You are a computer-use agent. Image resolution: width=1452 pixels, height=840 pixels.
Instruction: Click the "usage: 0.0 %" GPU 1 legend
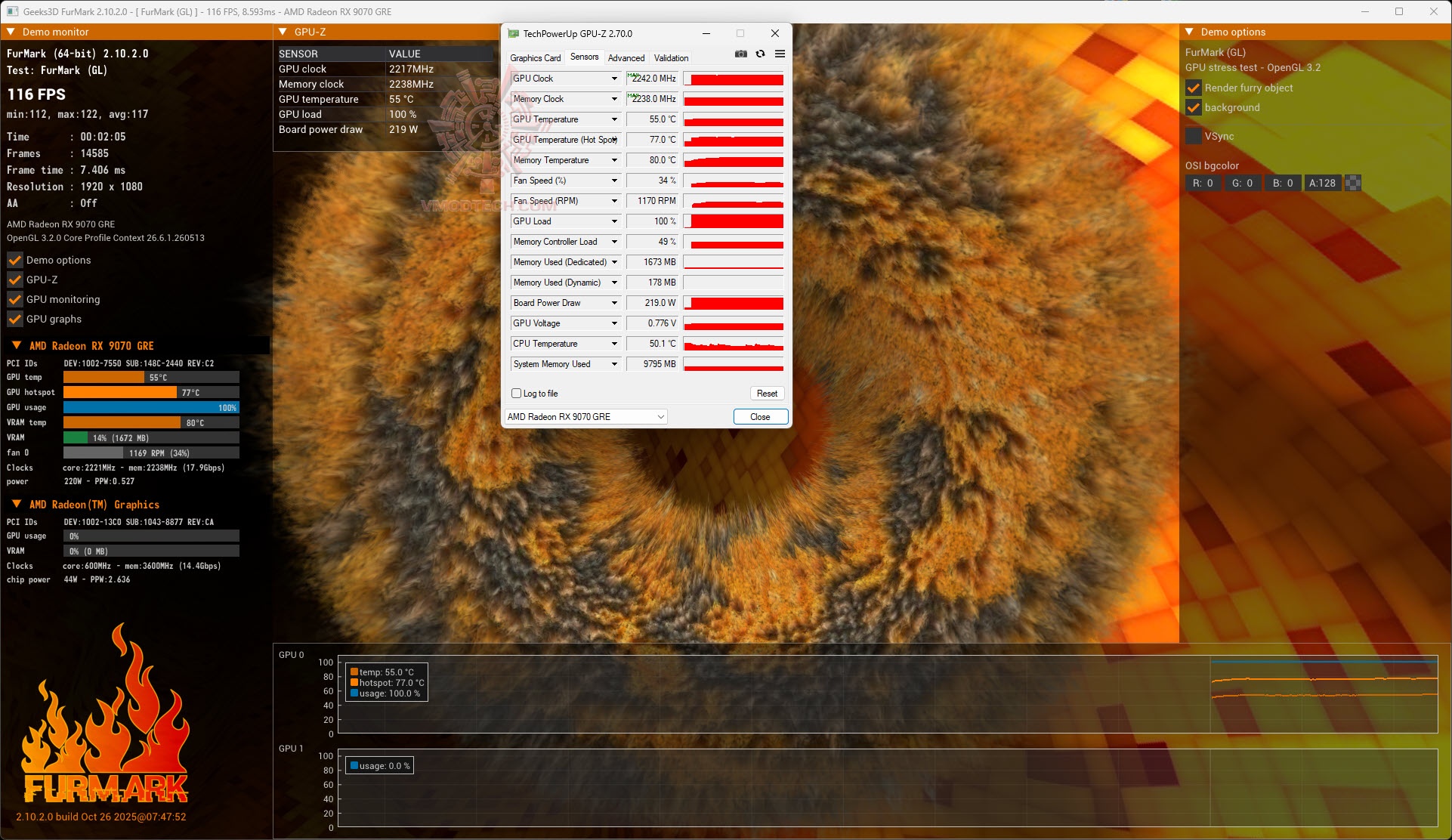click(x=380, y=766)
